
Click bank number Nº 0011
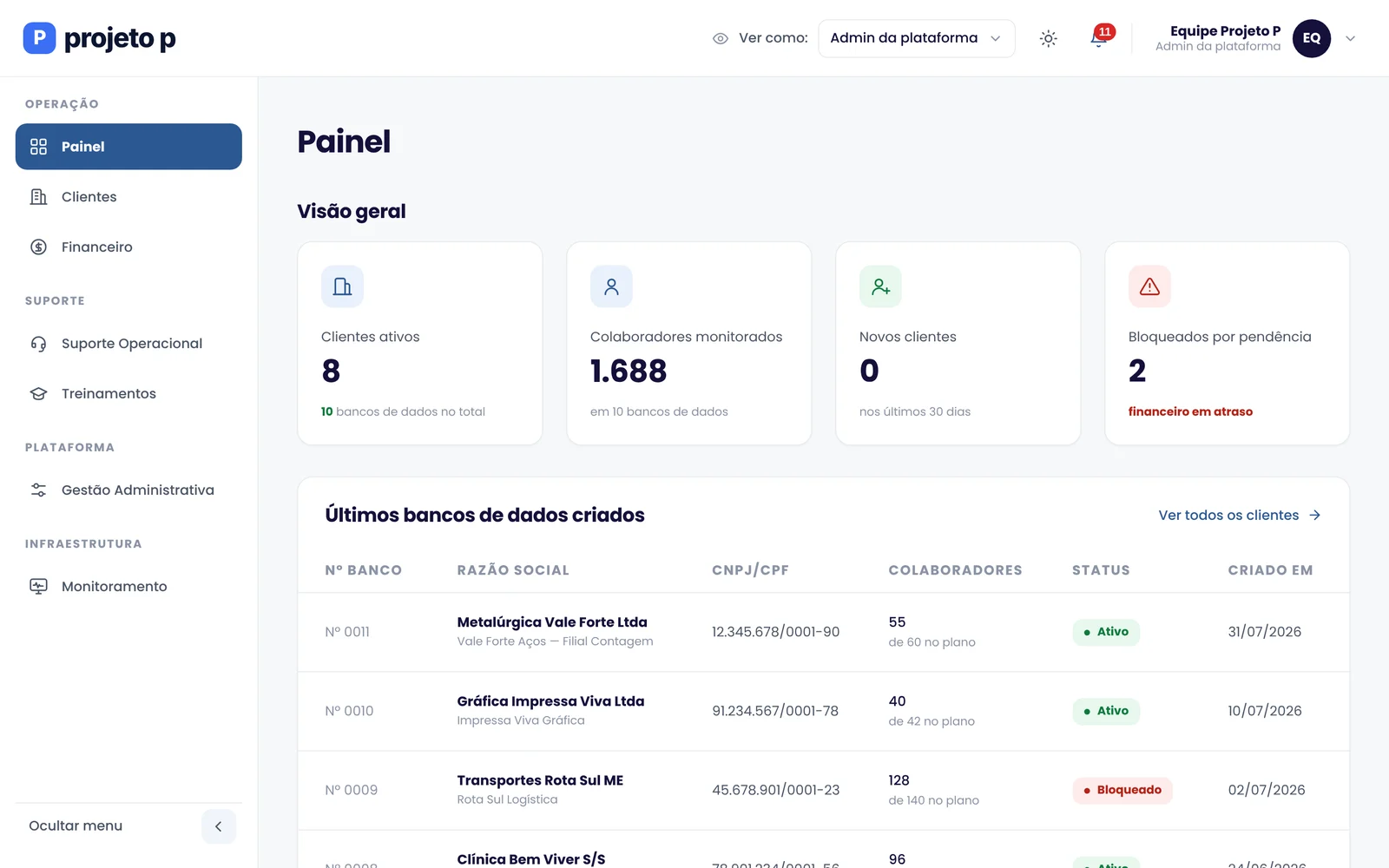coord(347,632)
